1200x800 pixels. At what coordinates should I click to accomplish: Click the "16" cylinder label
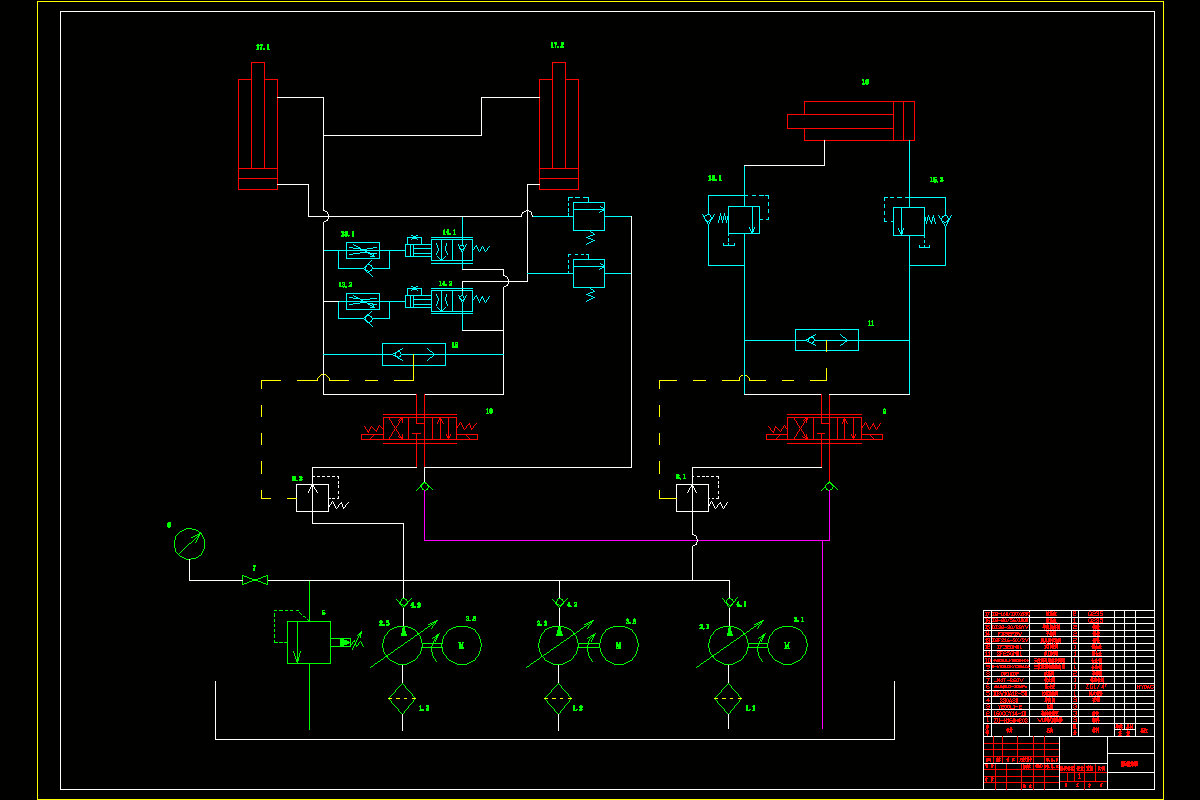click(x=865, y=82)
